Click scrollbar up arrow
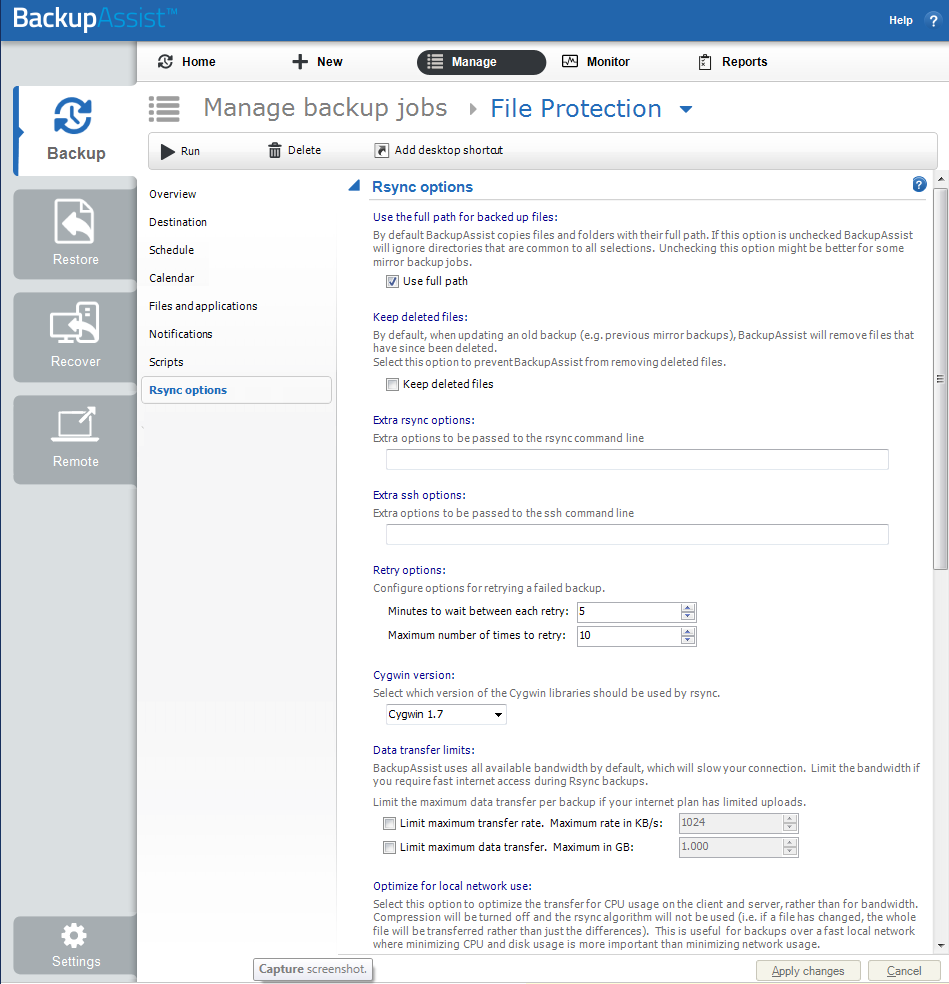Screen dimensions: 949x984 click(940, 179)
